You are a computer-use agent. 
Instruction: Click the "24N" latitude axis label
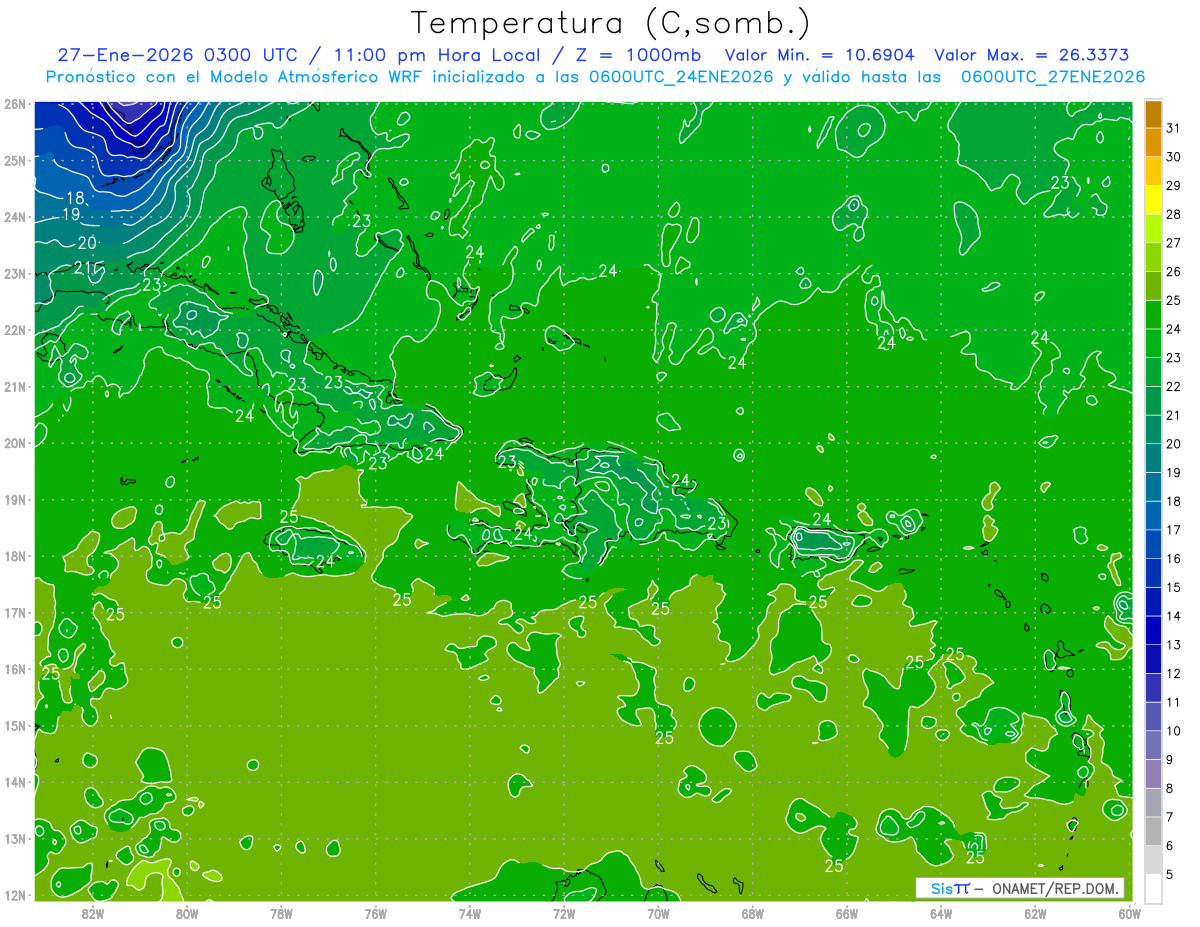coord(15,217)
